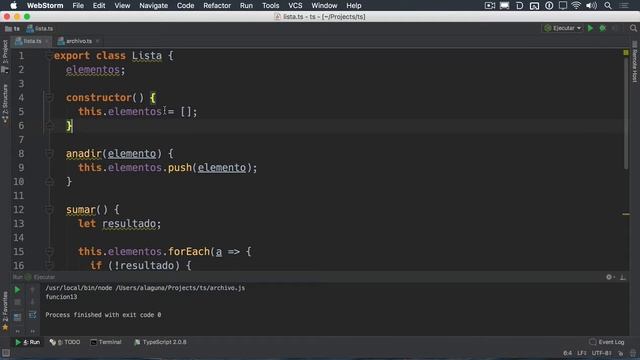Collapse the constructor fold on line 4

click(49, 98)
